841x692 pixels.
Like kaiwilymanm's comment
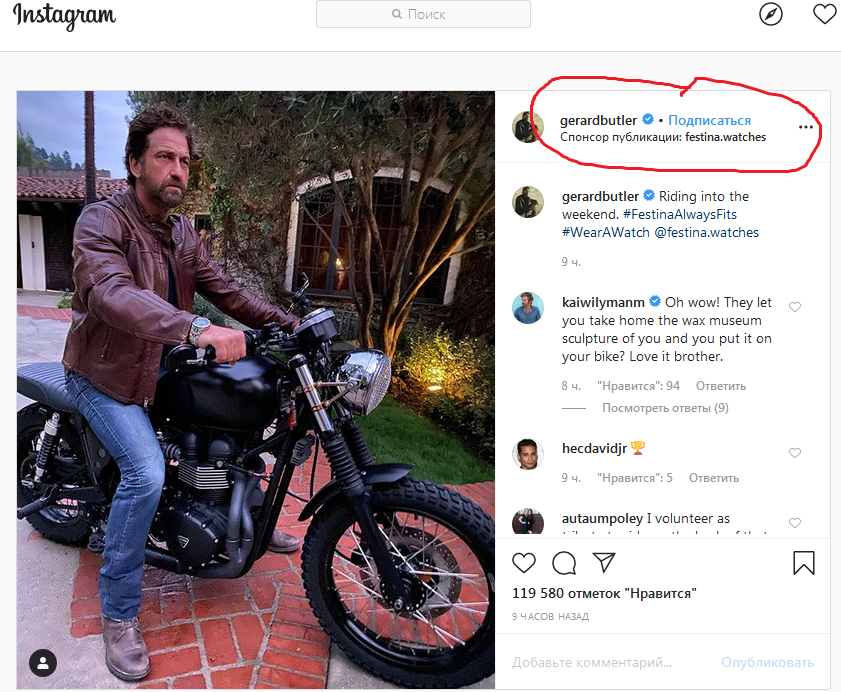795,307
